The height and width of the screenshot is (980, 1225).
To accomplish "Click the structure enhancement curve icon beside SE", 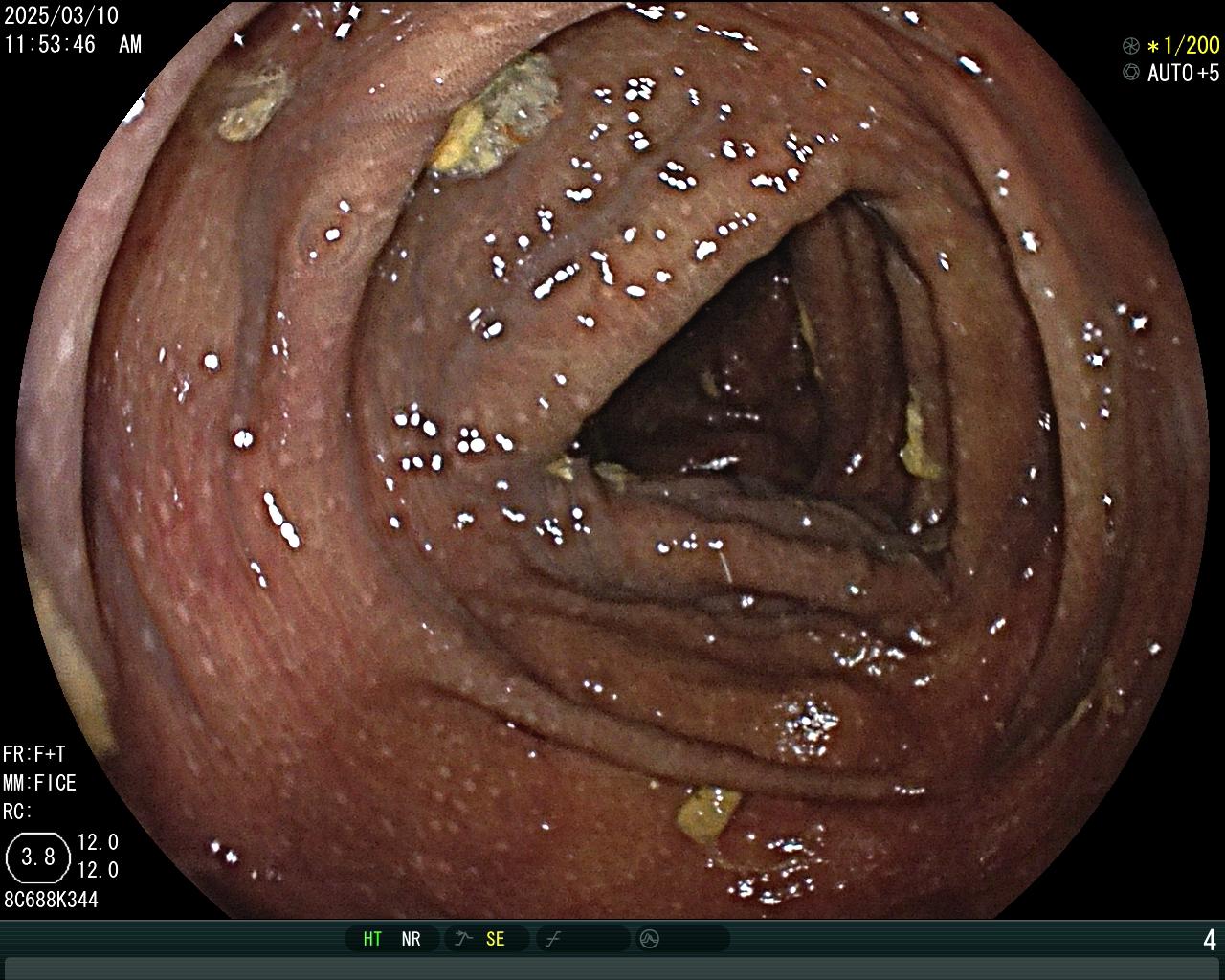I will point(464,939).
